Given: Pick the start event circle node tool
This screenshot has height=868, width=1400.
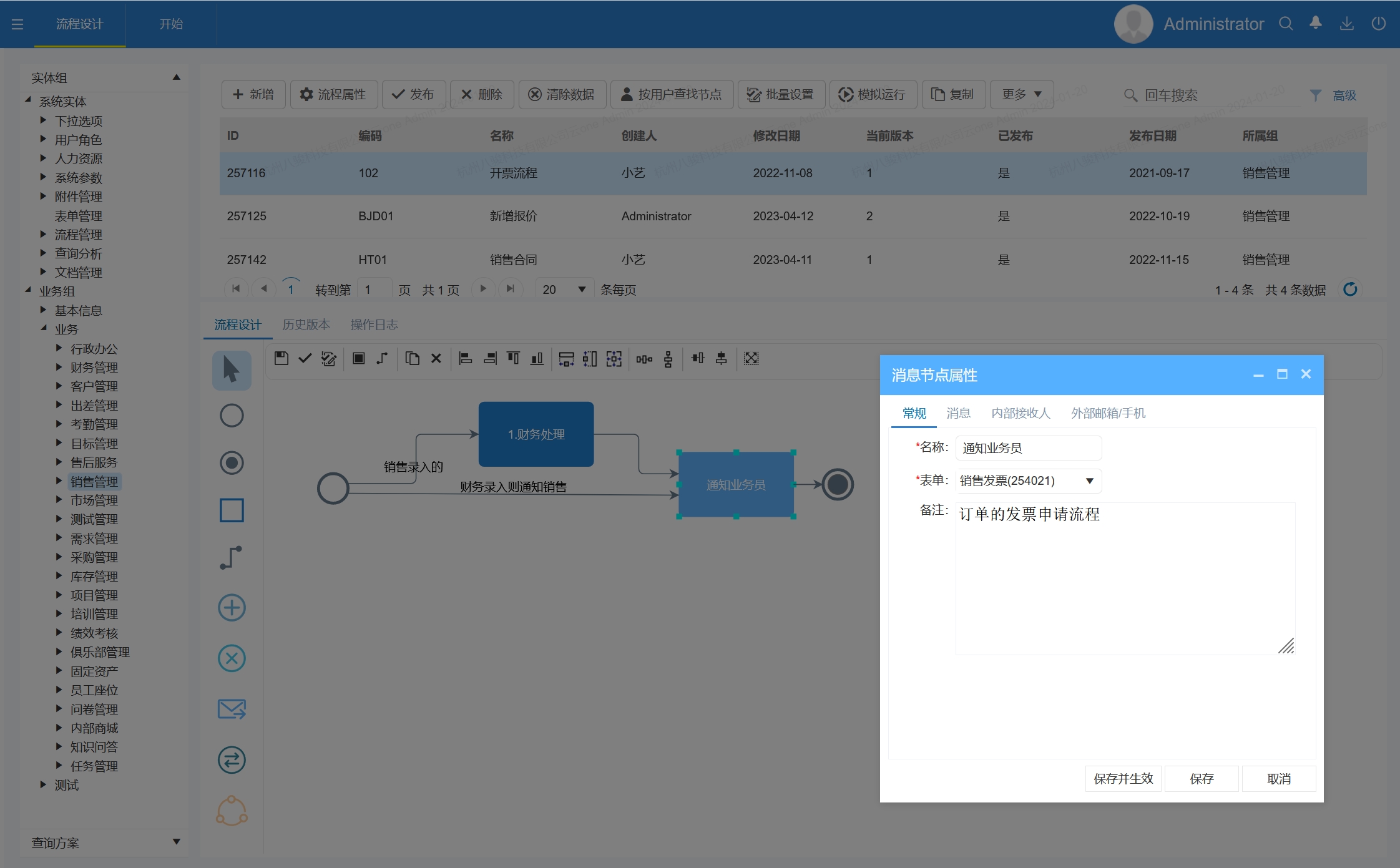Looking at the screenshot, I should [232, 416].
